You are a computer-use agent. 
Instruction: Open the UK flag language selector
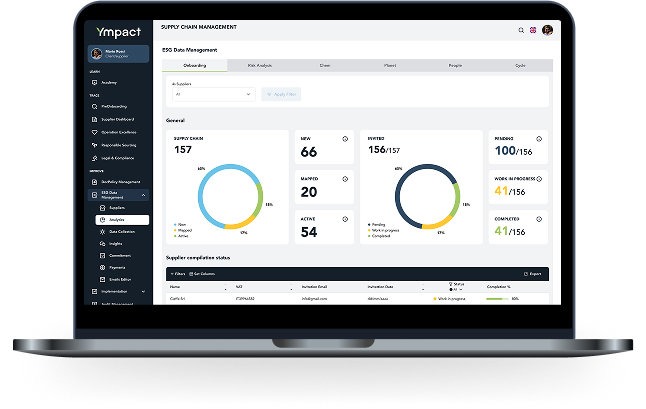(533, 30)
